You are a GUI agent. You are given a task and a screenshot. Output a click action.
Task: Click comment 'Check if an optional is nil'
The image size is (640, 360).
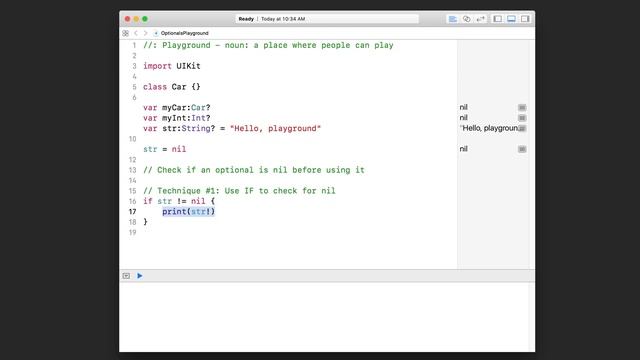coord(253,170)
